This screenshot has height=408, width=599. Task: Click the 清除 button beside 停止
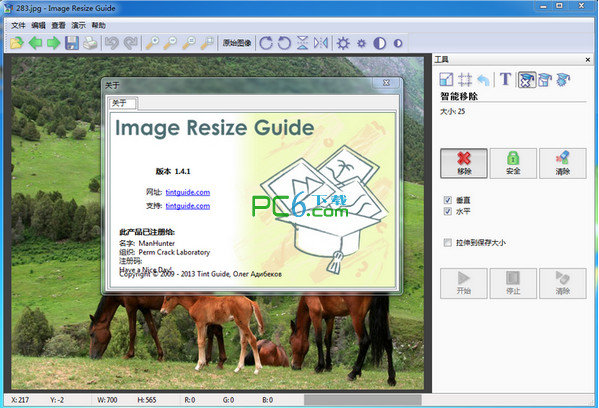563,283
